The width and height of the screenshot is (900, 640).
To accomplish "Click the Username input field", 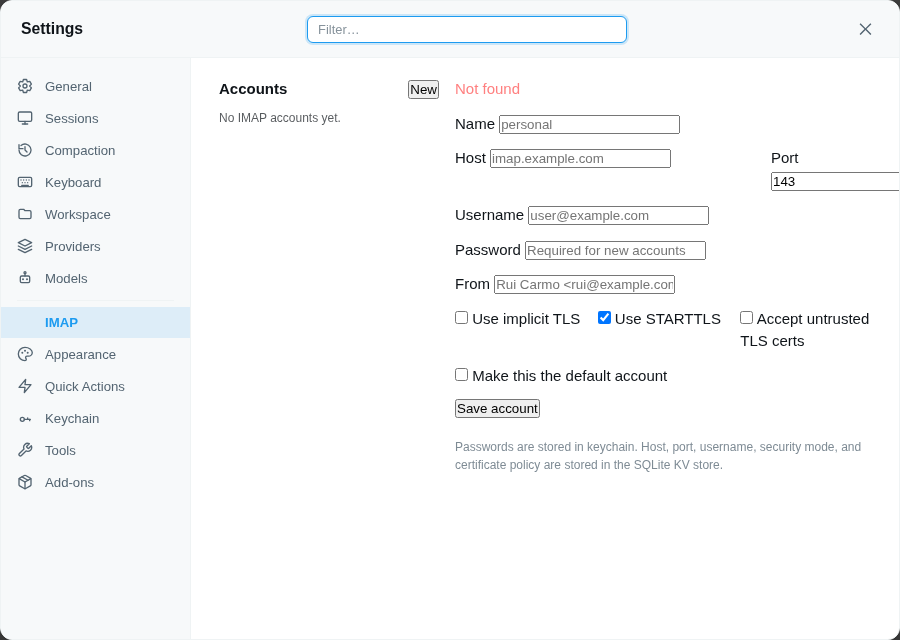I will coord(618,215).
